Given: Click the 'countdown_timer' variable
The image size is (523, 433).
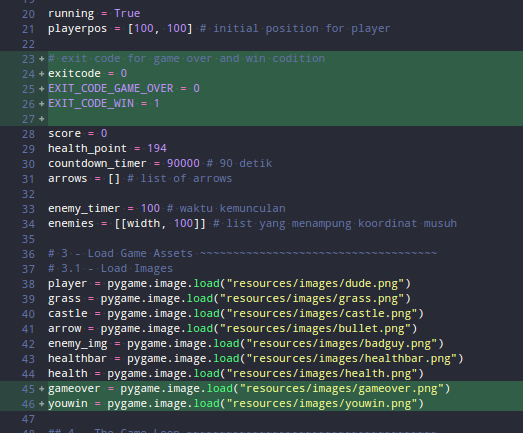Looking at the screenshot, I should 97,163.
